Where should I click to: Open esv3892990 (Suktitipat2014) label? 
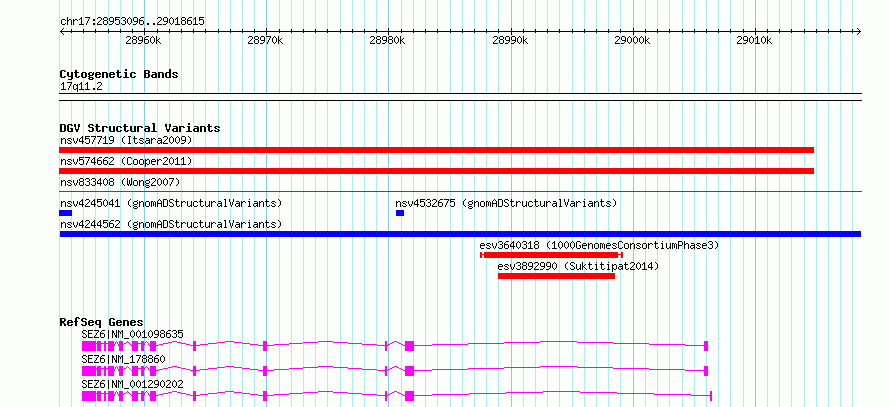(x=578, y=266)
